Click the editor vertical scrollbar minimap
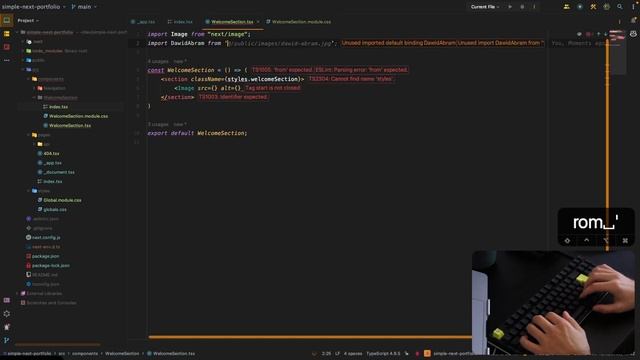The width and height of the screenshot is (640, 360). tap(617, 53)
